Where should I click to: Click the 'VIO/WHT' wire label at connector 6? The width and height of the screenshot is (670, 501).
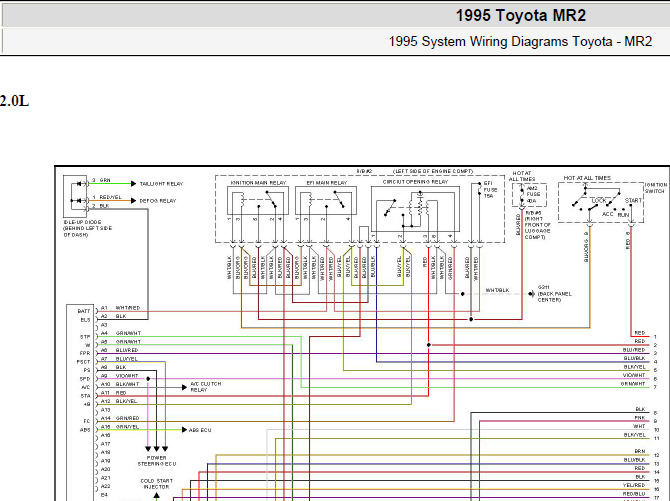click(634, 375)
